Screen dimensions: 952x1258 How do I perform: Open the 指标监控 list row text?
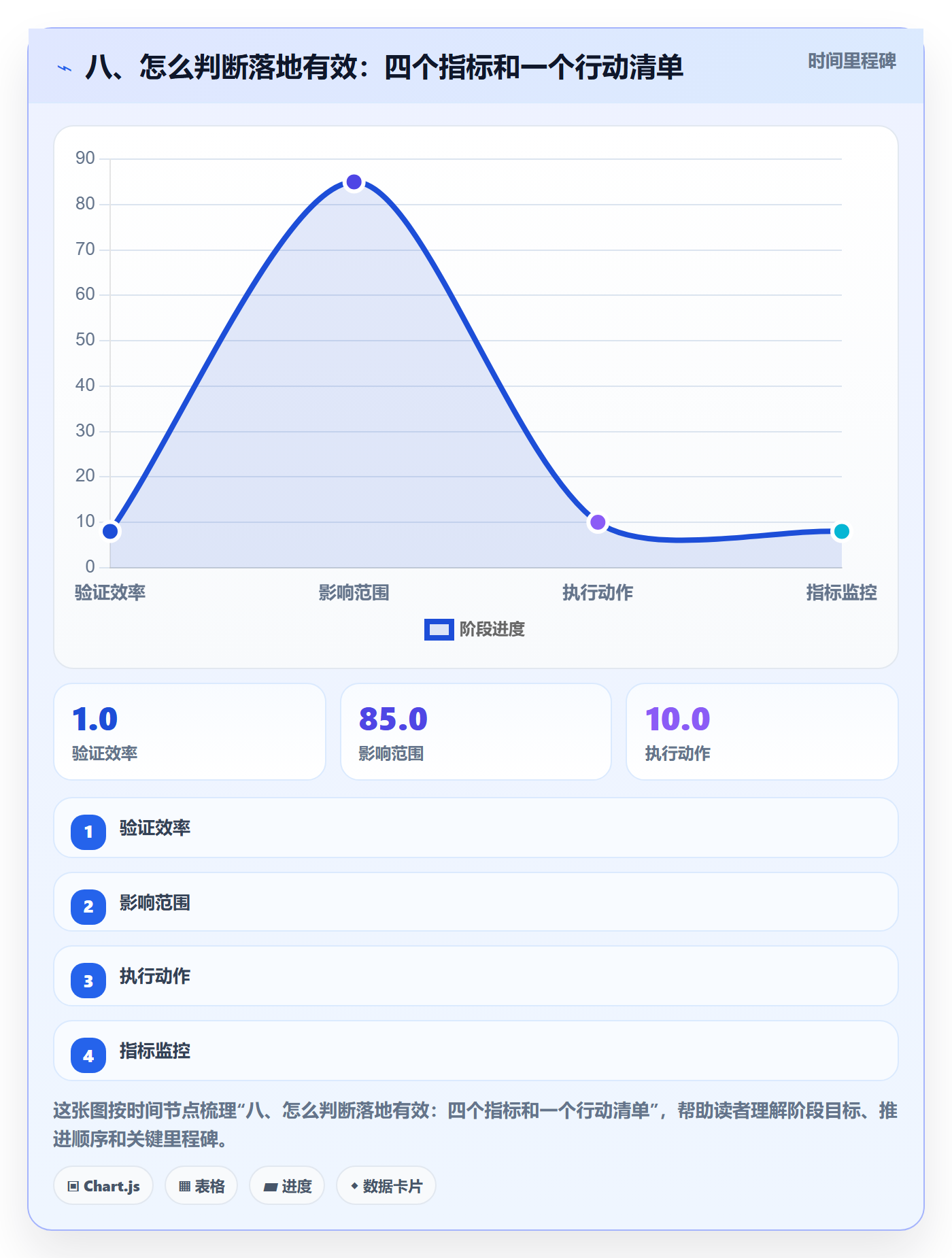pos(155,1051)
